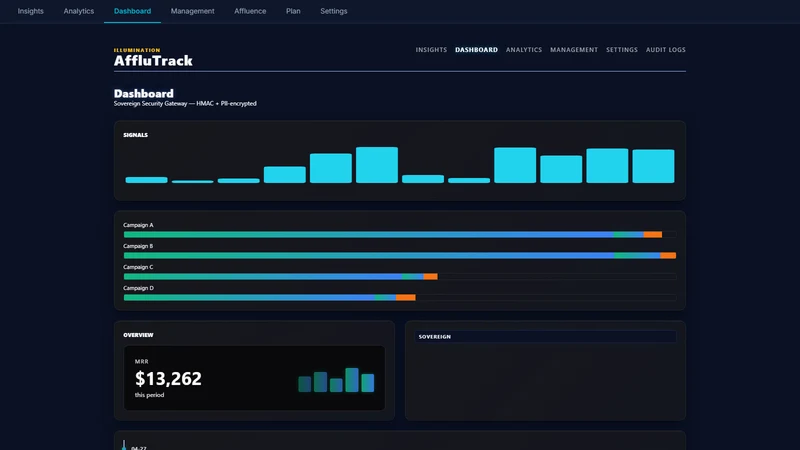Screen dimensions: 800x450
Task: Click the Sovereign Security Gateway subtitle
Action: click(185, 104)
